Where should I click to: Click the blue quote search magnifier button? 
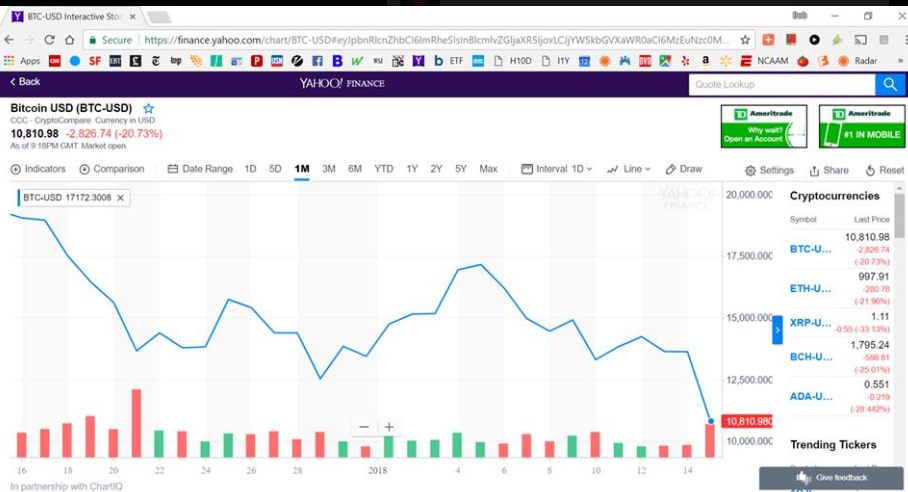888,85
